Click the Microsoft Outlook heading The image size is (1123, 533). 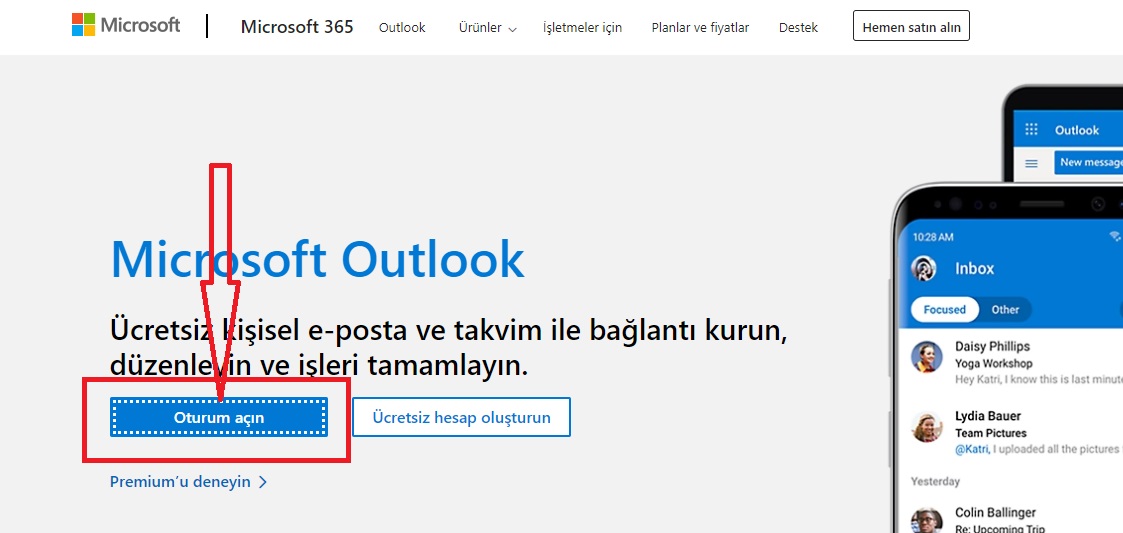[x=317, y=259]
